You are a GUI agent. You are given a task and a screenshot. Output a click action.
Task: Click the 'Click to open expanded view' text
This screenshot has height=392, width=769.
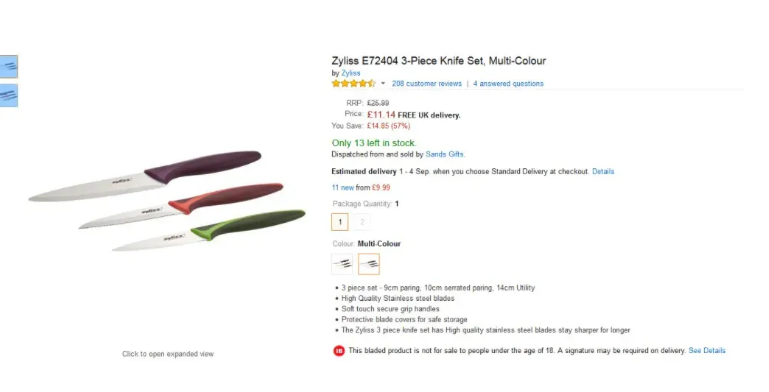tap(168, 354)
